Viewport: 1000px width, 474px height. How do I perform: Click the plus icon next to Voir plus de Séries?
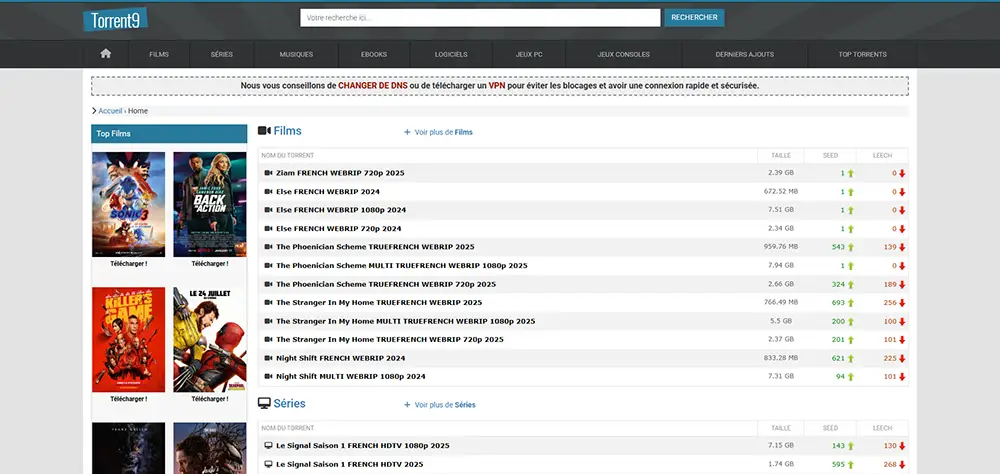click(x=407, y=405)
